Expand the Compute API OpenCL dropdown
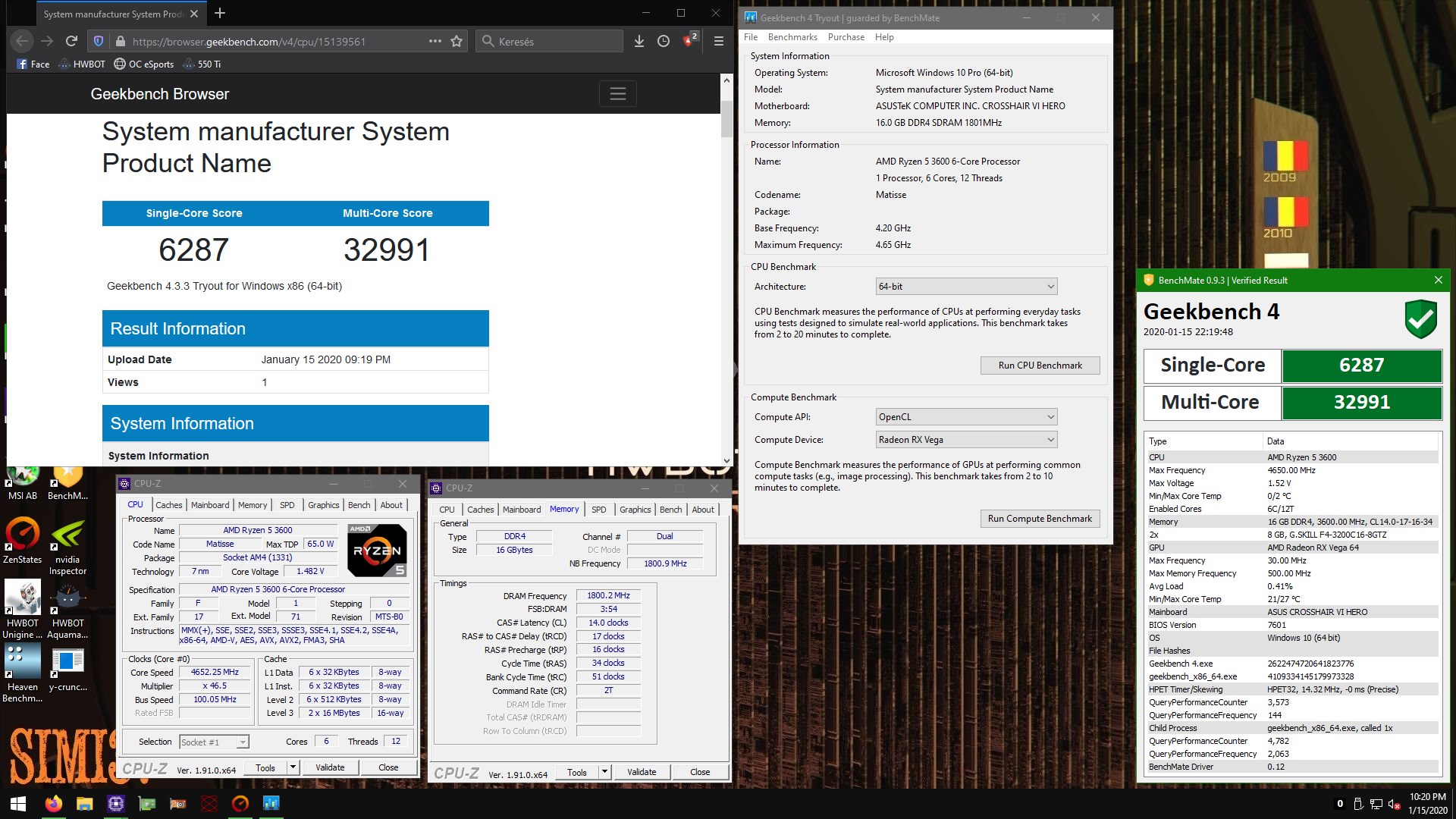 click(966, 416)
